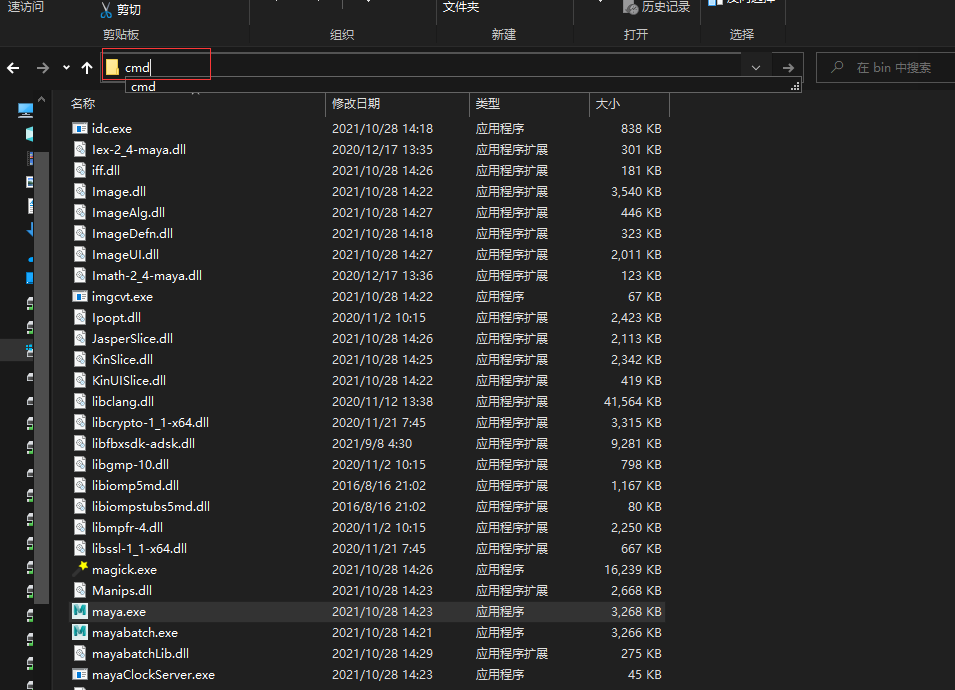Screen dimensions: 955x690
Task: Select file name KinUISlice.dll
Action: pyautogui.click(x=129, y=381)
